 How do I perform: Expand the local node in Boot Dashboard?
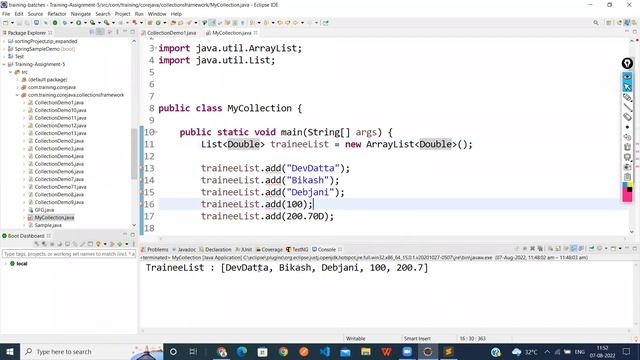tap(5, 264)
